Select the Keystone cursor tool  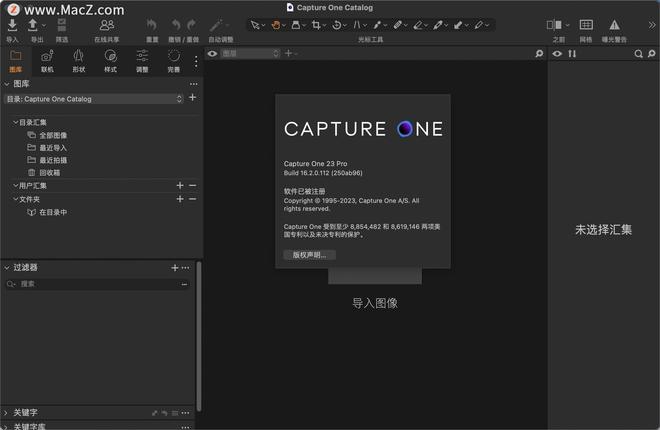pos(357,25)
